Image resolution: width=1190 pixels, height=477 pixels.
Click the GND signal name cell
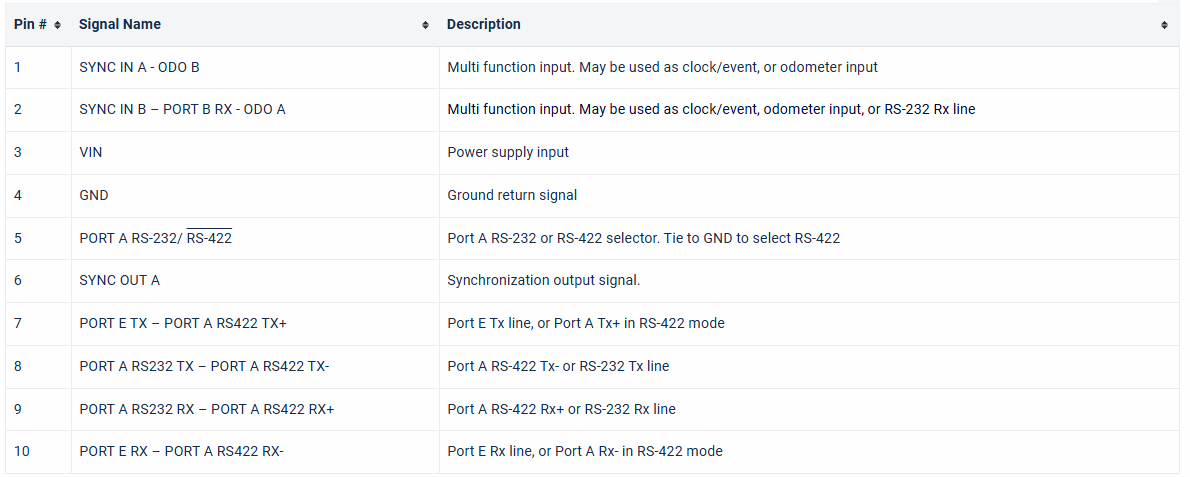94,195
